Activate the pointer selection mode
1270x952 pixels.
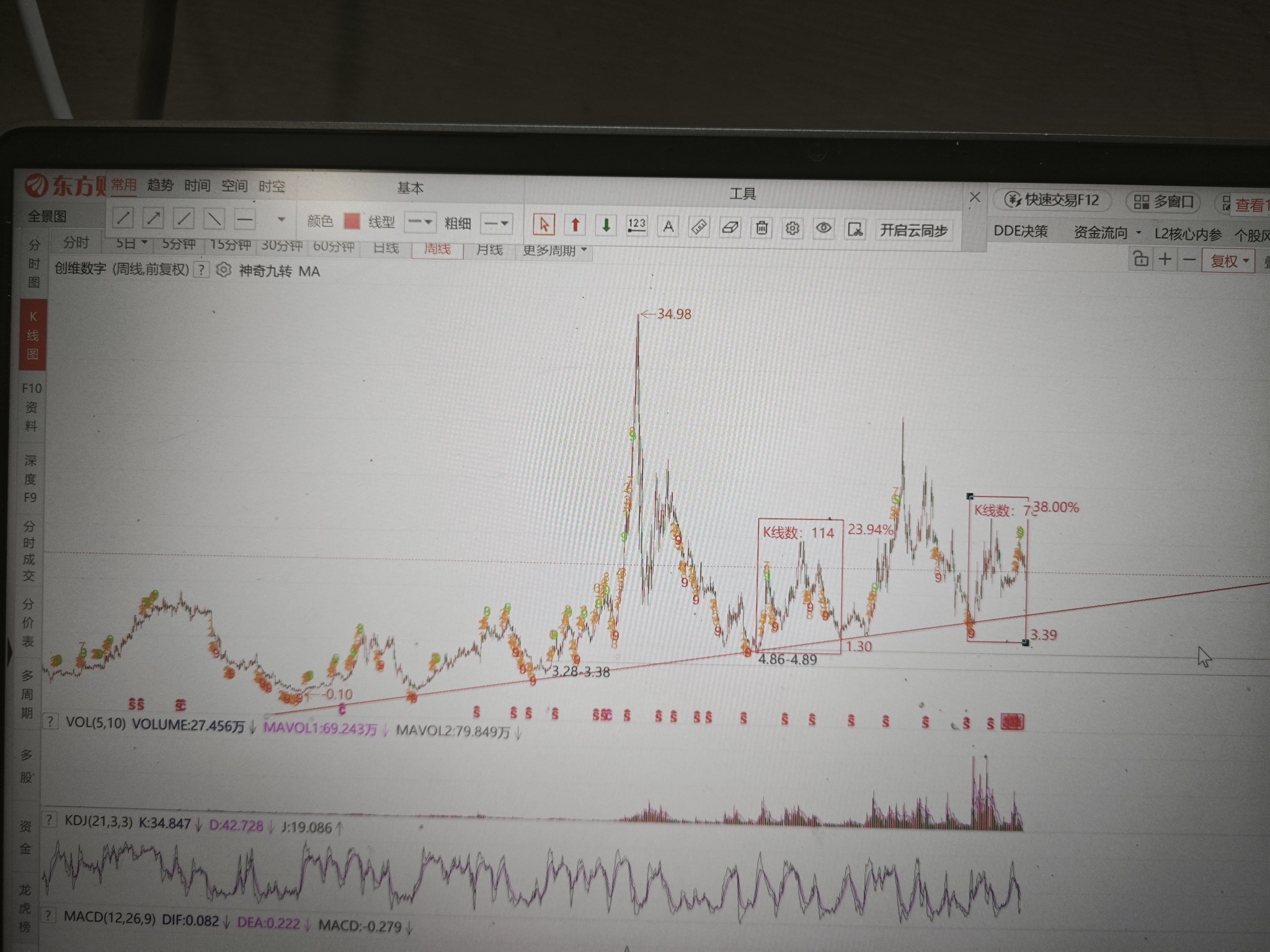[544, 224]
